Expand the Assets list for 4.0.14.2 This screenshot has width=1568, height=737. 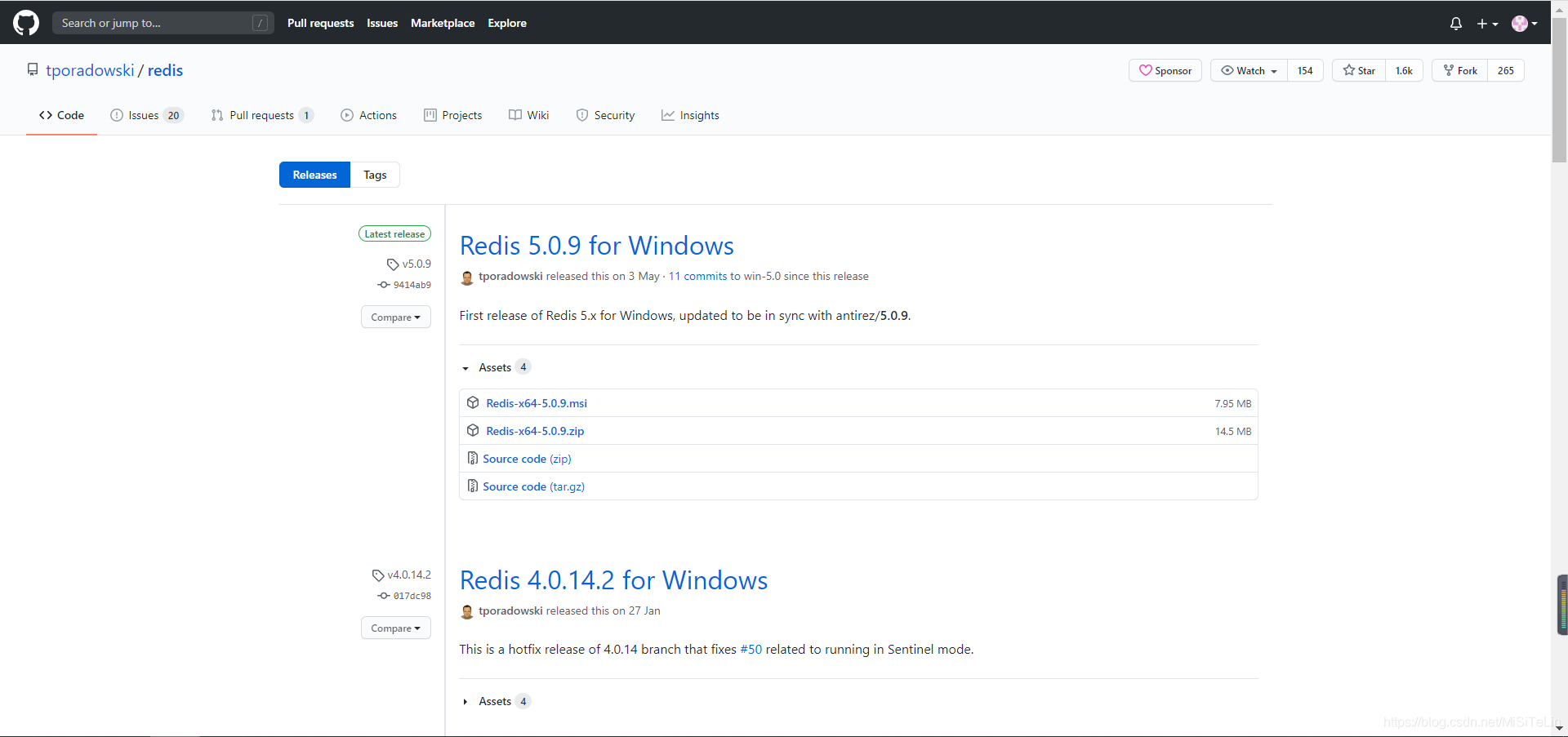[497, 701]
